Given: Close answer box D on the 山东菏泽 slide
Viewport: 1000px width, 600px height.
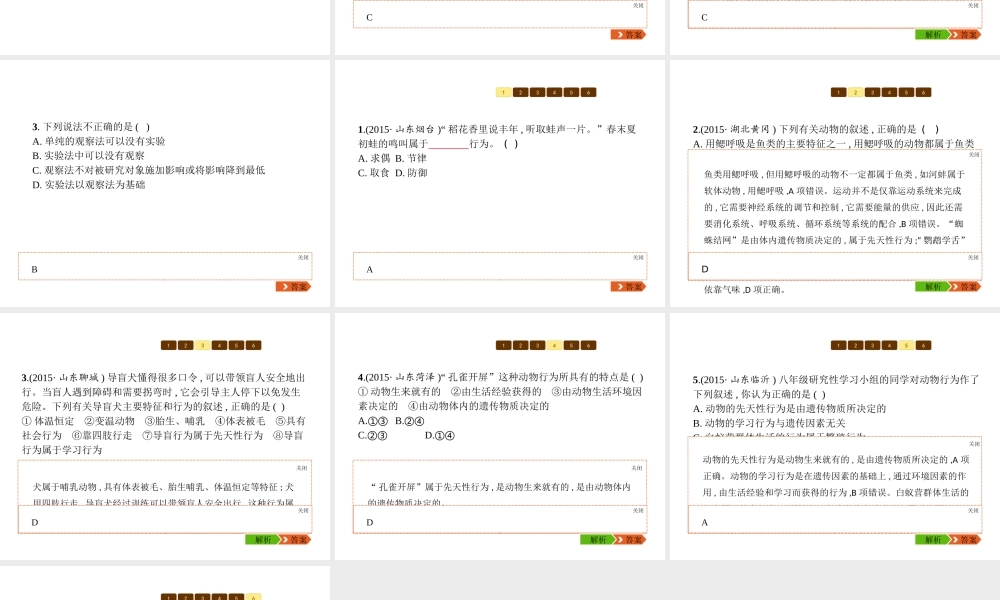Looking at the screenshot, I should click(638, 511).
